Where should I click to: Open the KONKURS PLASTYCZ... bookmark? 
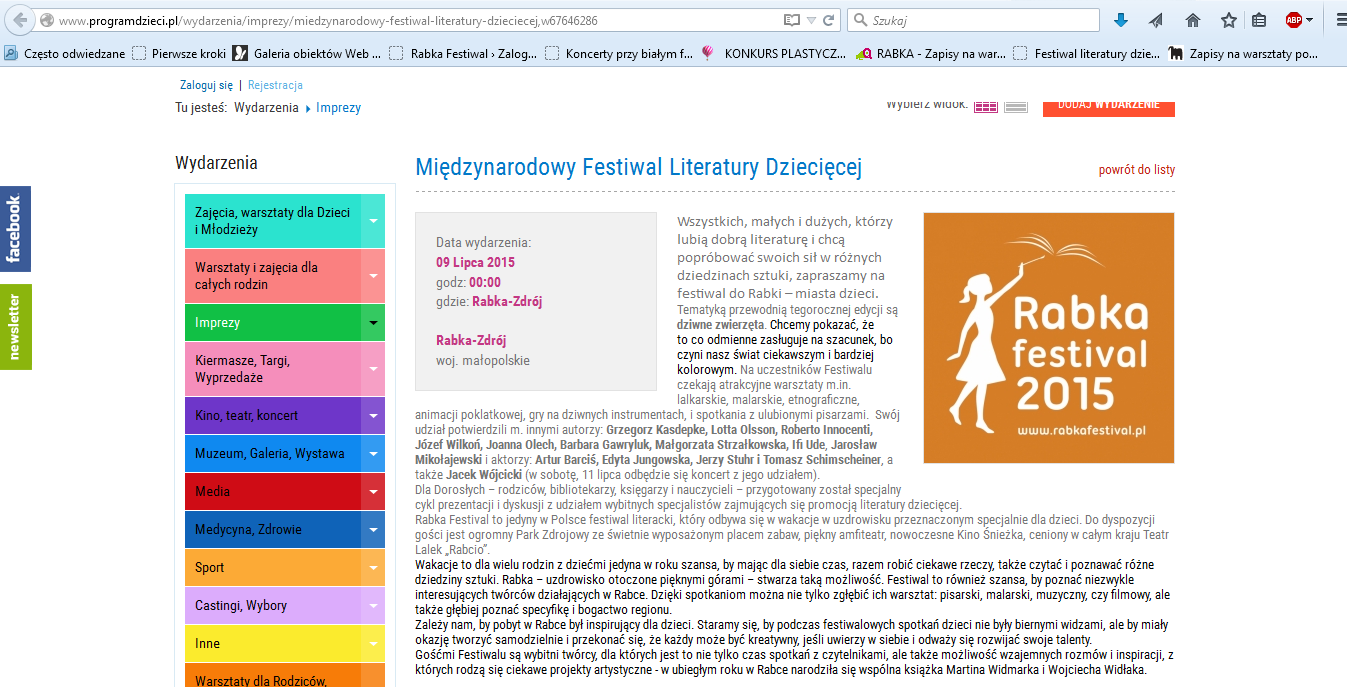point(774,54)
